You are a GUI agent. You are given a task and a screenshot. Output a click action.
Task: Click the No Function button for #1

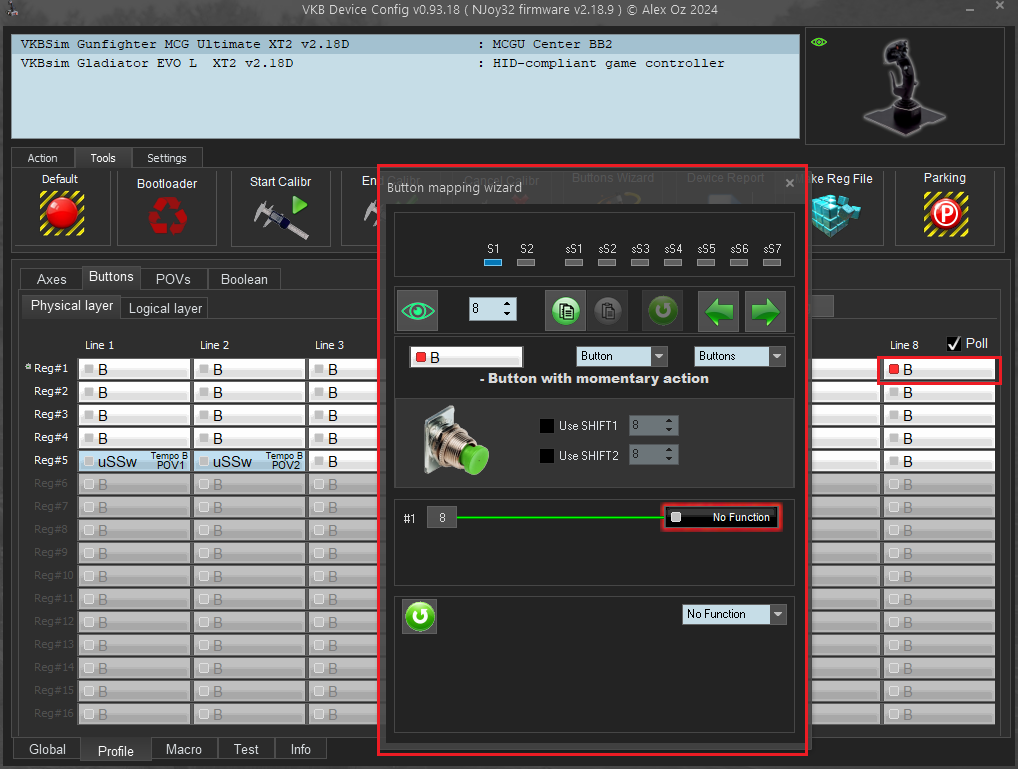click(x=721, y=517)
